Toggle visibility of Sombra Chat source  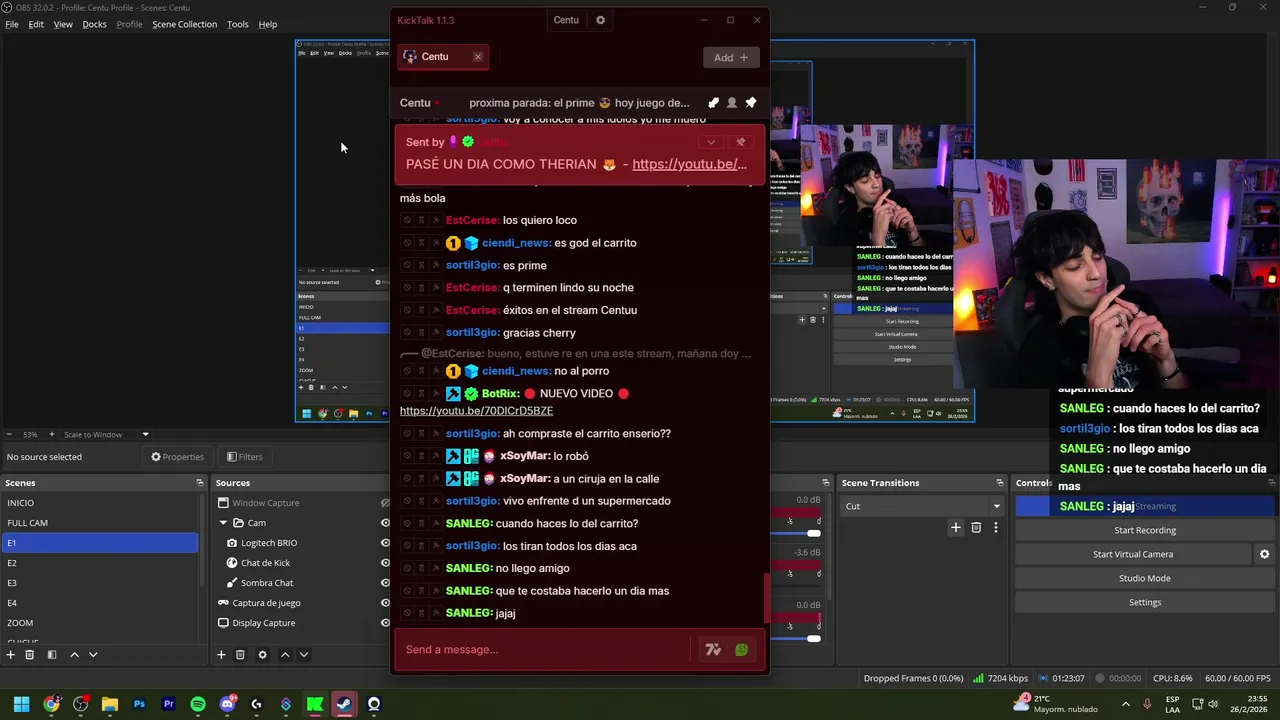pos(385,583)
